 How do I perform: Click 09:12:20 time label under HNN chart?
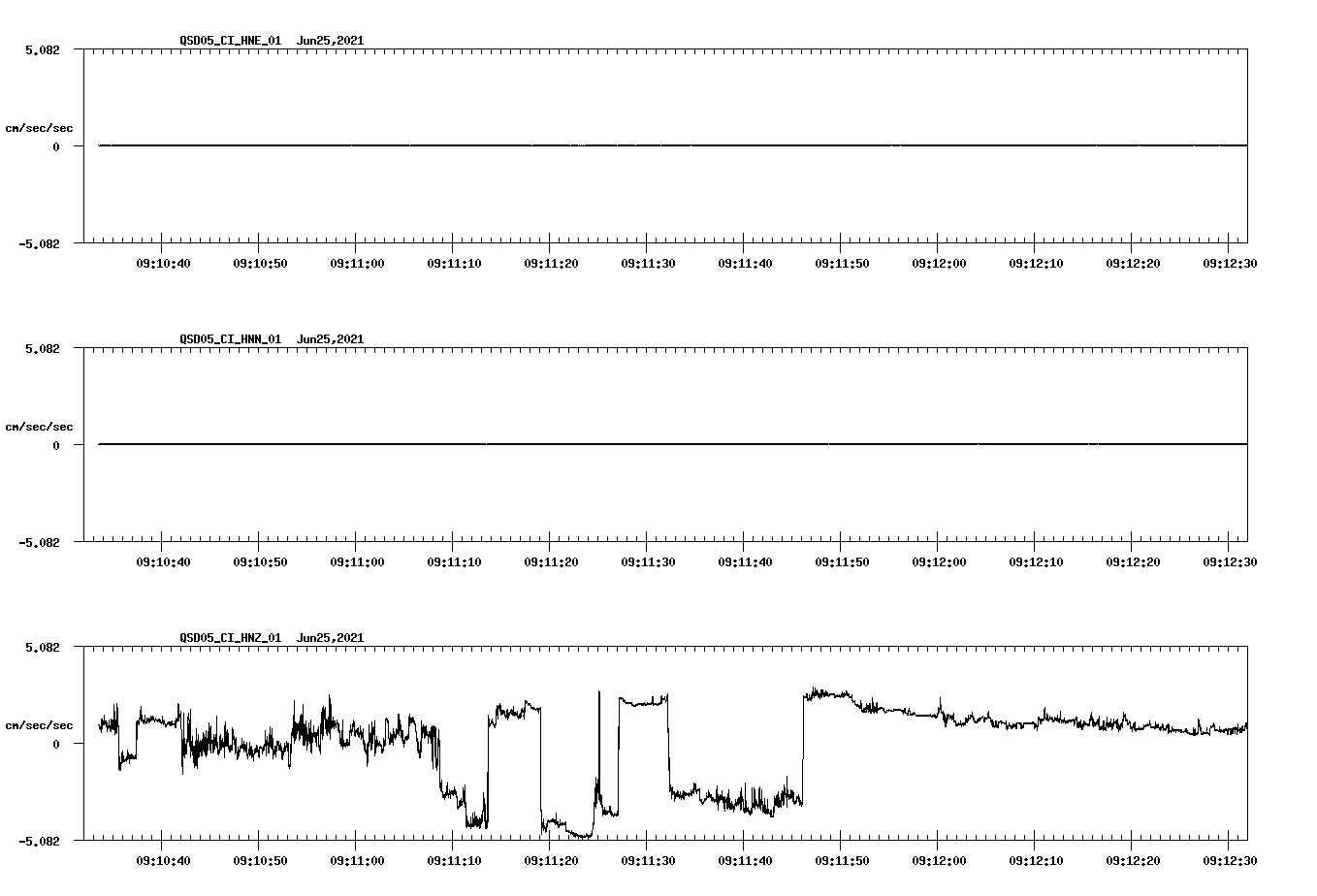click(1132, 562)
